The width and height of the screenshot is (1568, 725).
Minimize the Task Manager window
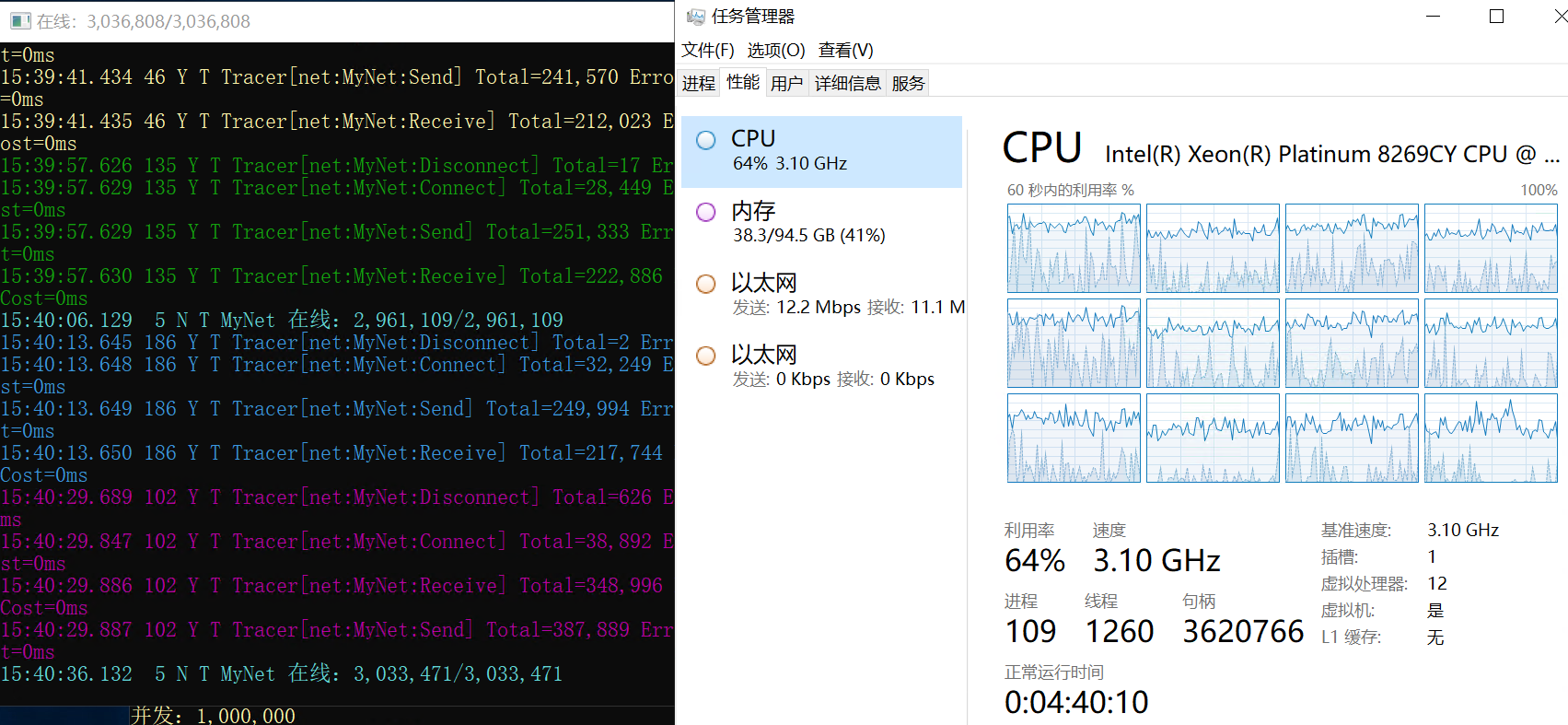(x=1433, y=17)
